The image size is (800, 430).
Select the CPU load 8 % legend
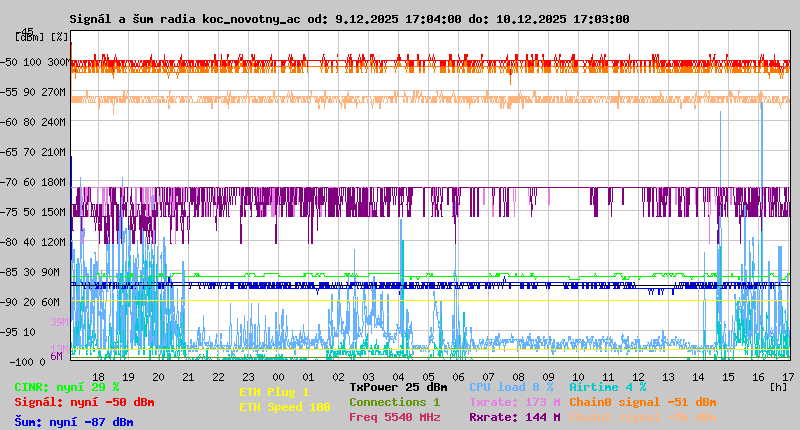coord(511,387)
